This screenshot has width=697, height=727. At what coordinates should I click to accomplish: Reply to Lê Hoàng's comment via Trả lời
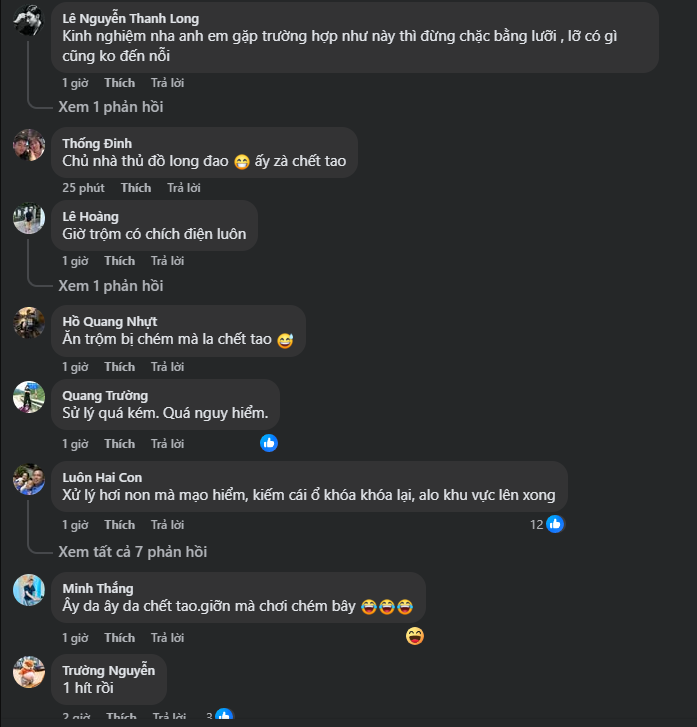pyautogui.click(x=167, y=261)
